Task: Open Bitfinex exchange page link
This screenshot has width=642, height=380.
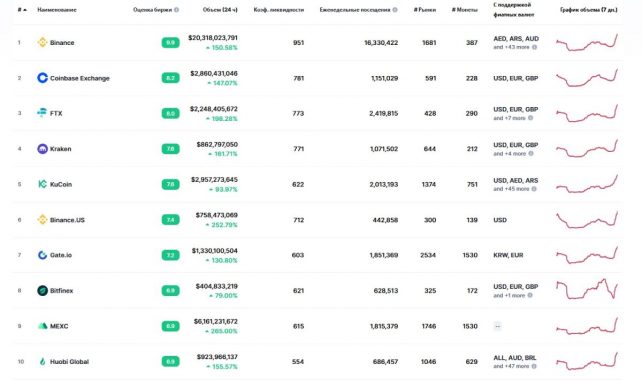Action: tap(61, 291)
